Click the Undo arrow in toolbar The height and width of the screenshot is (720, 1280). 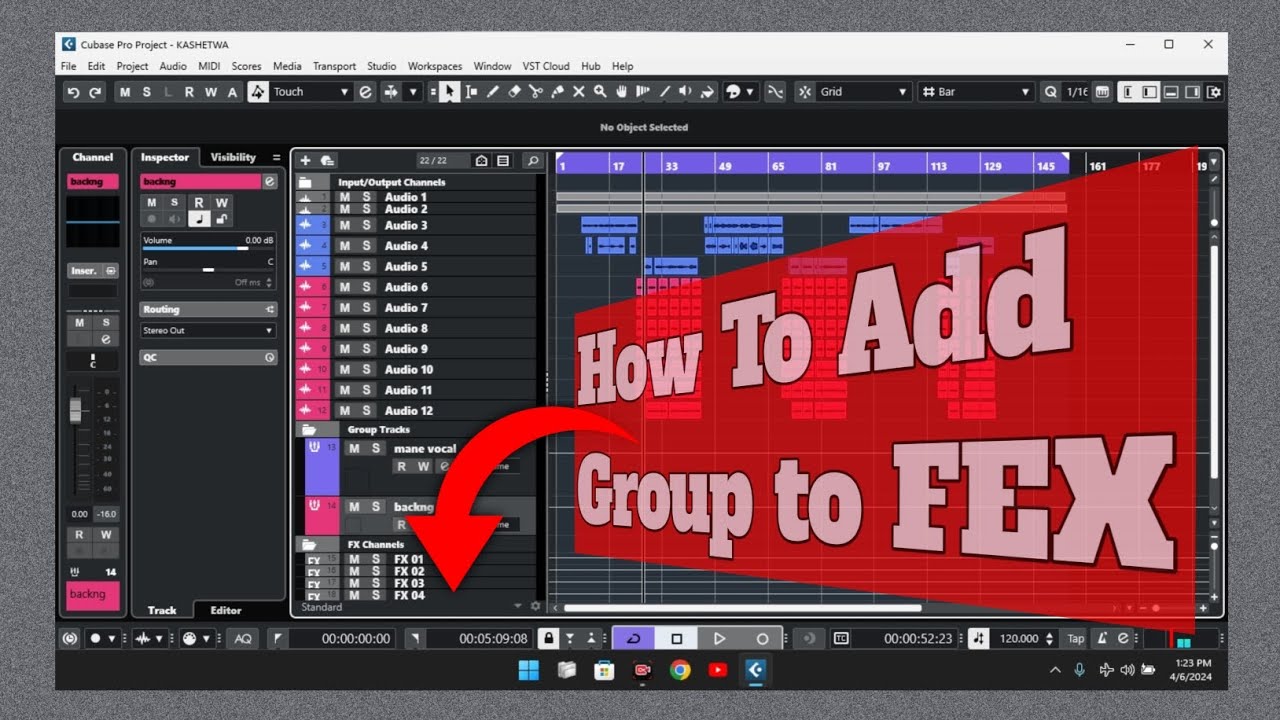tap(73, 92)
